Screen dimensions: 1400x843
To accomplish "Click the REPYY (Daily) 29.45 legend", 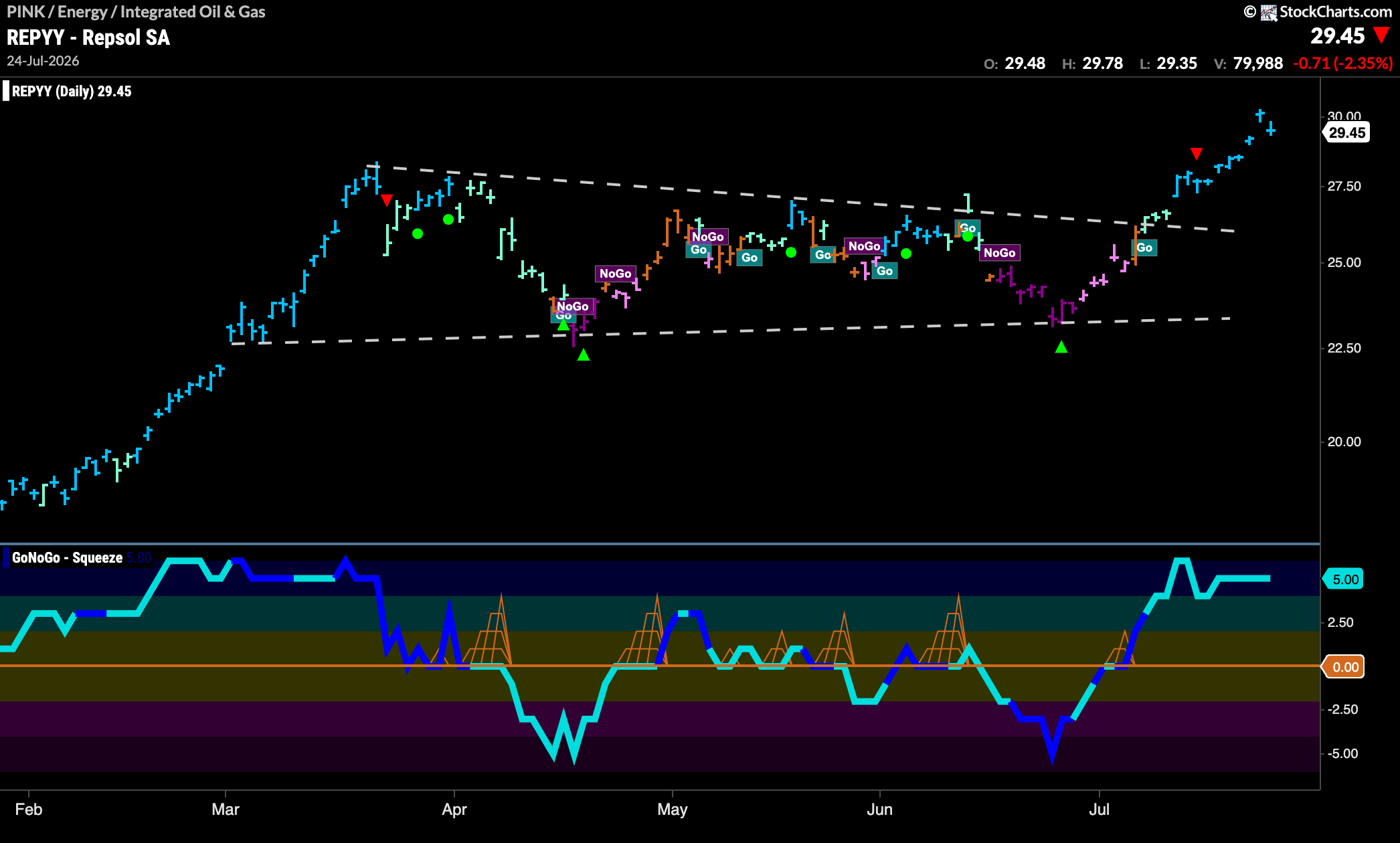I will pos(72,91).
